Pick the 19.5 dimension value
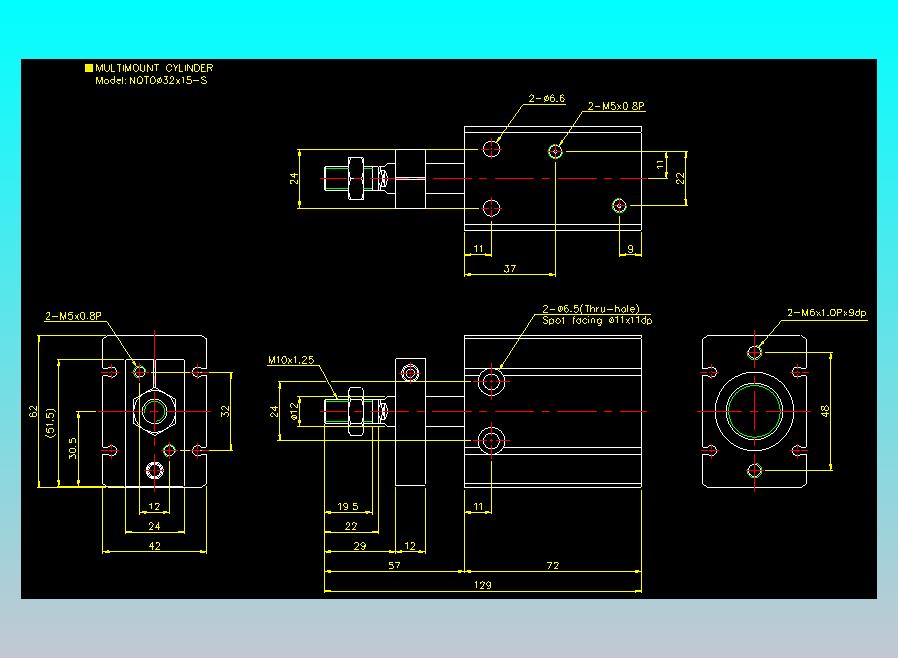898x658 pixels. point(348,506)
